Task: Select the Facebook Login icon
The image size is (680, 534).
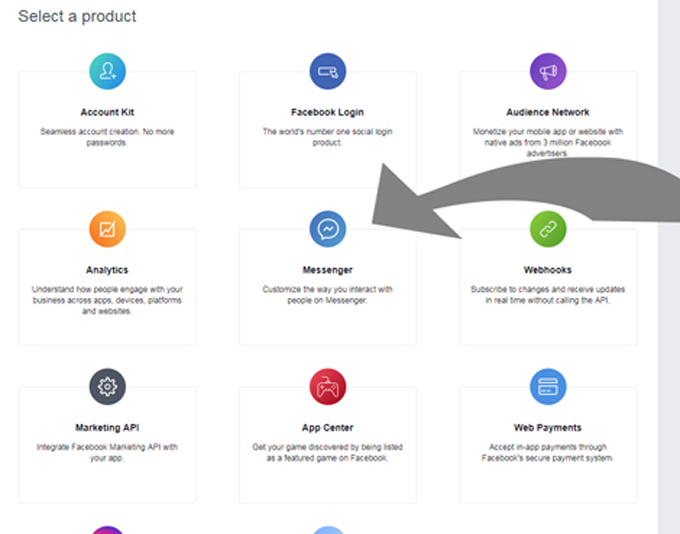Action: pyautogui.click(x=328, y=71)
